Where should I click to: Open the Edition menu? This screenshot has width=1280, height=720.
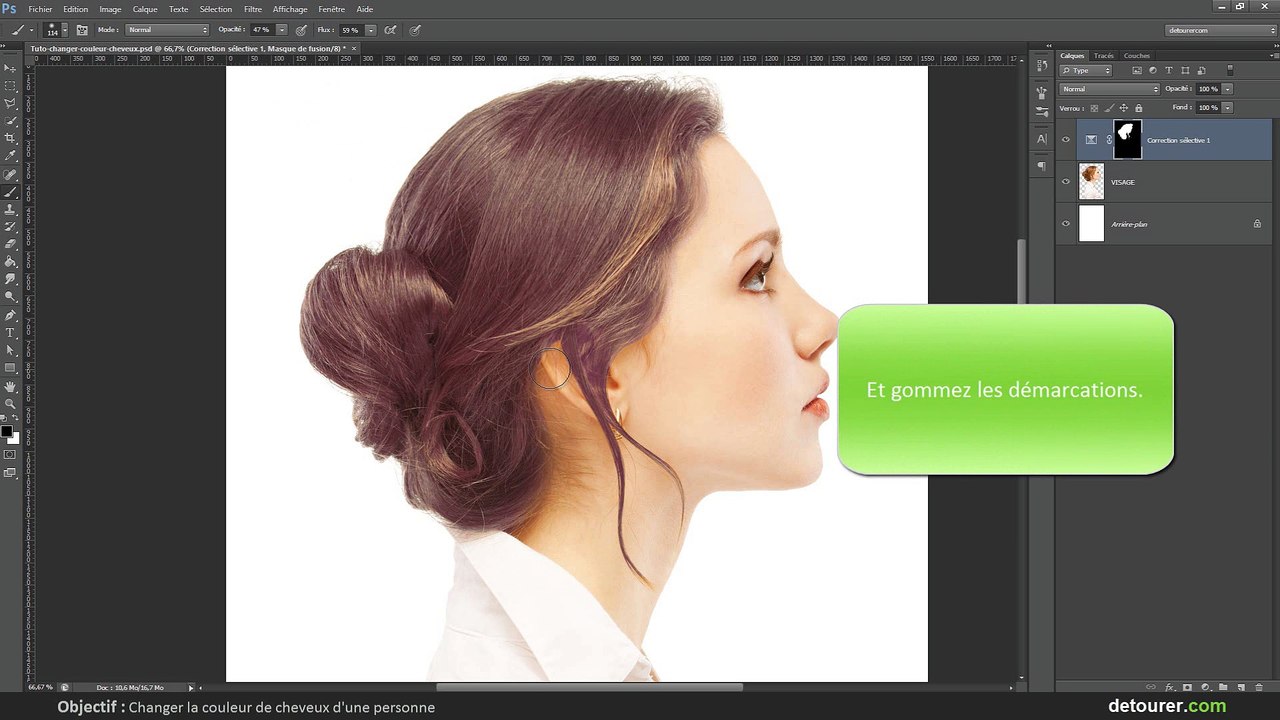click(75, 9)
